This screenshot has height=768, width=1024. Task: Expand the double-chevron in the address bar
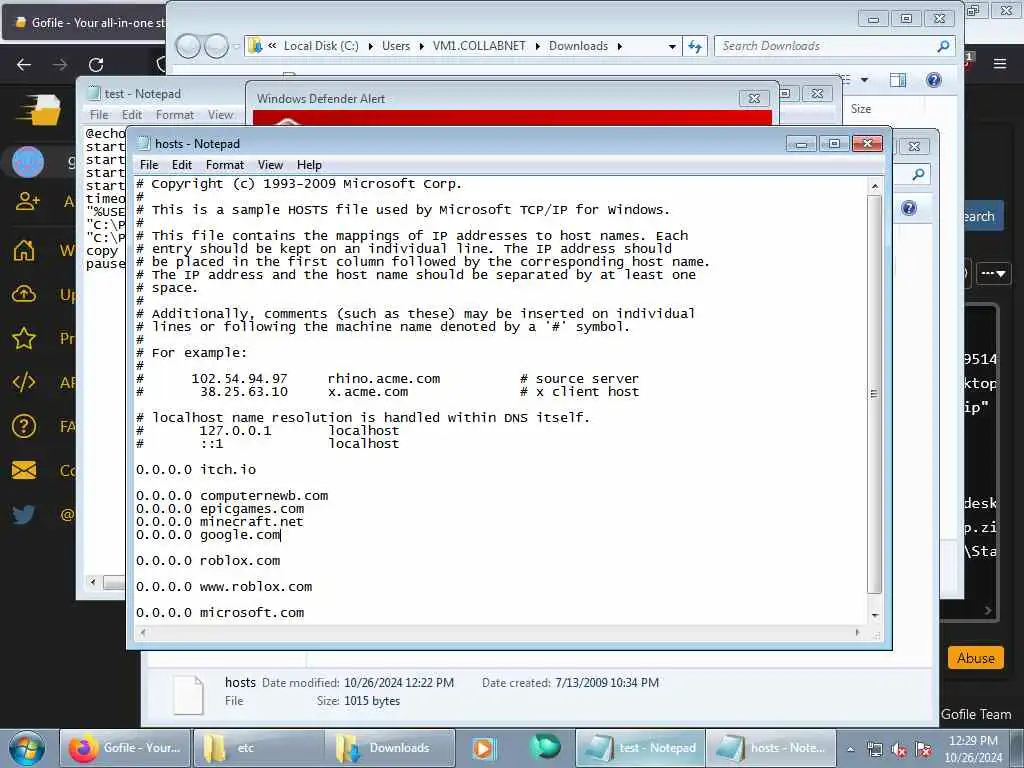(x=272, y=46)
